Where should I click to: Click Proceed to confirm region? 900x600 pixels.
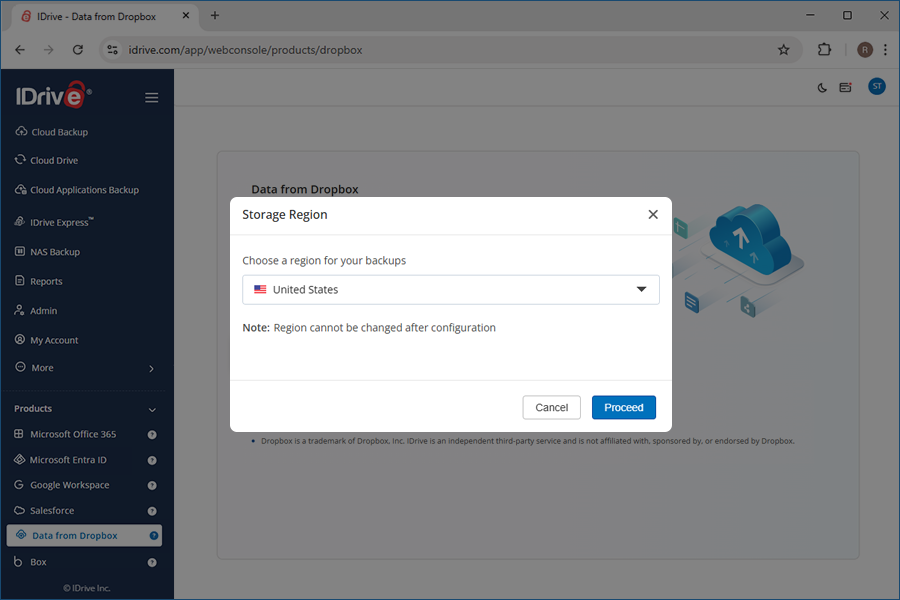(624, 408)
